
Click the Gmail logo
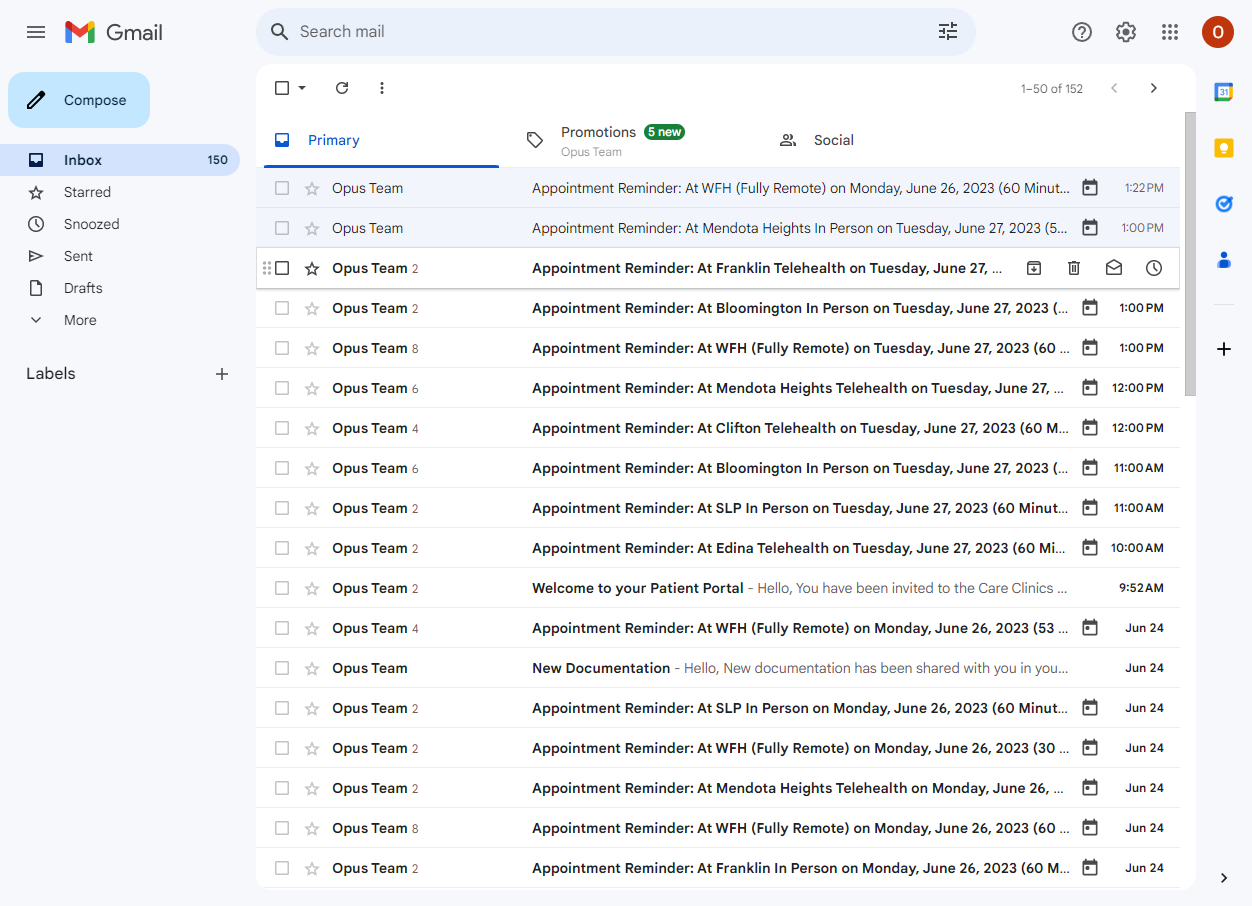coord(113,32)
